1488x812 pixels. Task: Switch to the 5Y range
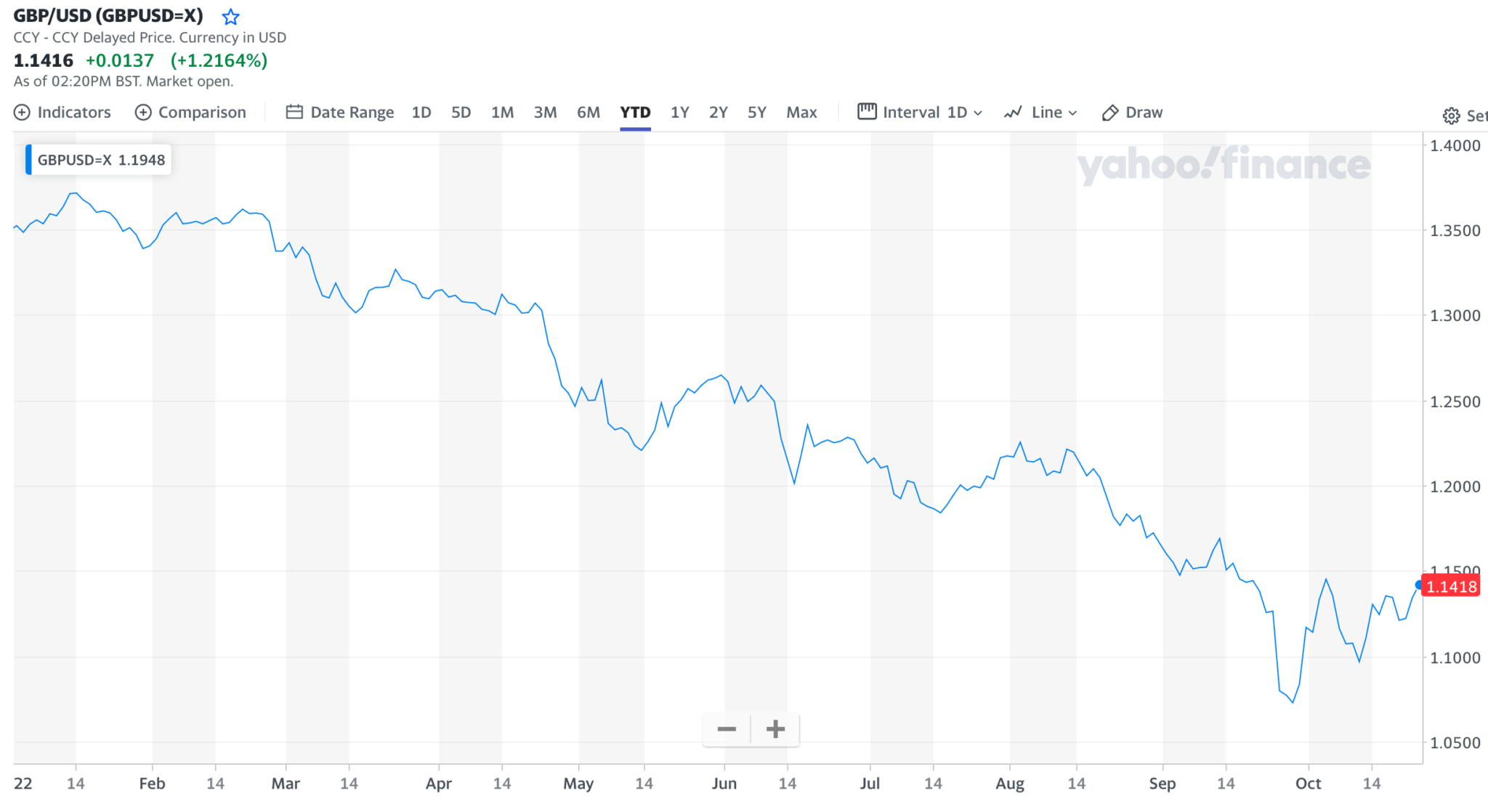pos(756,113)
